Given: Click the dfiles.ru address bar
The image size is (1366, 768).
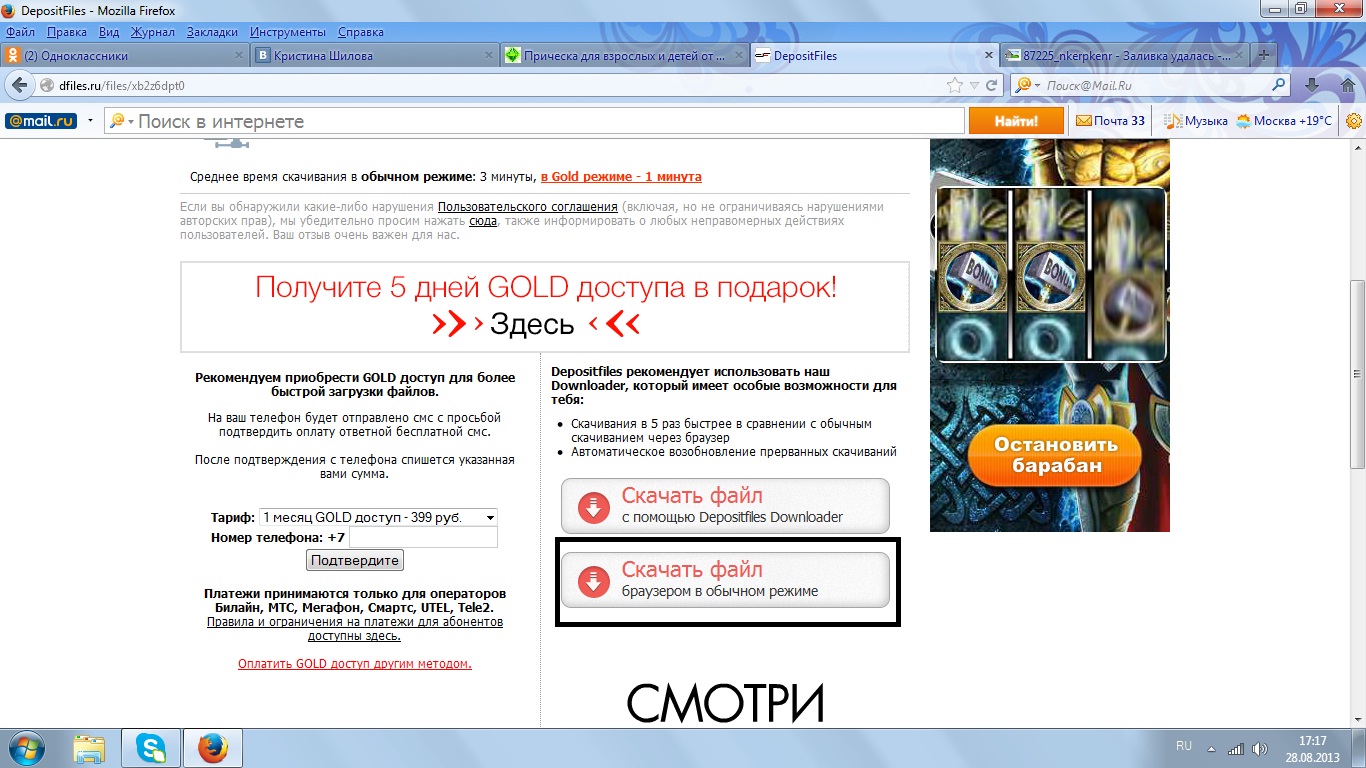Looking at the screenshot, I should [x=490, y=85].
